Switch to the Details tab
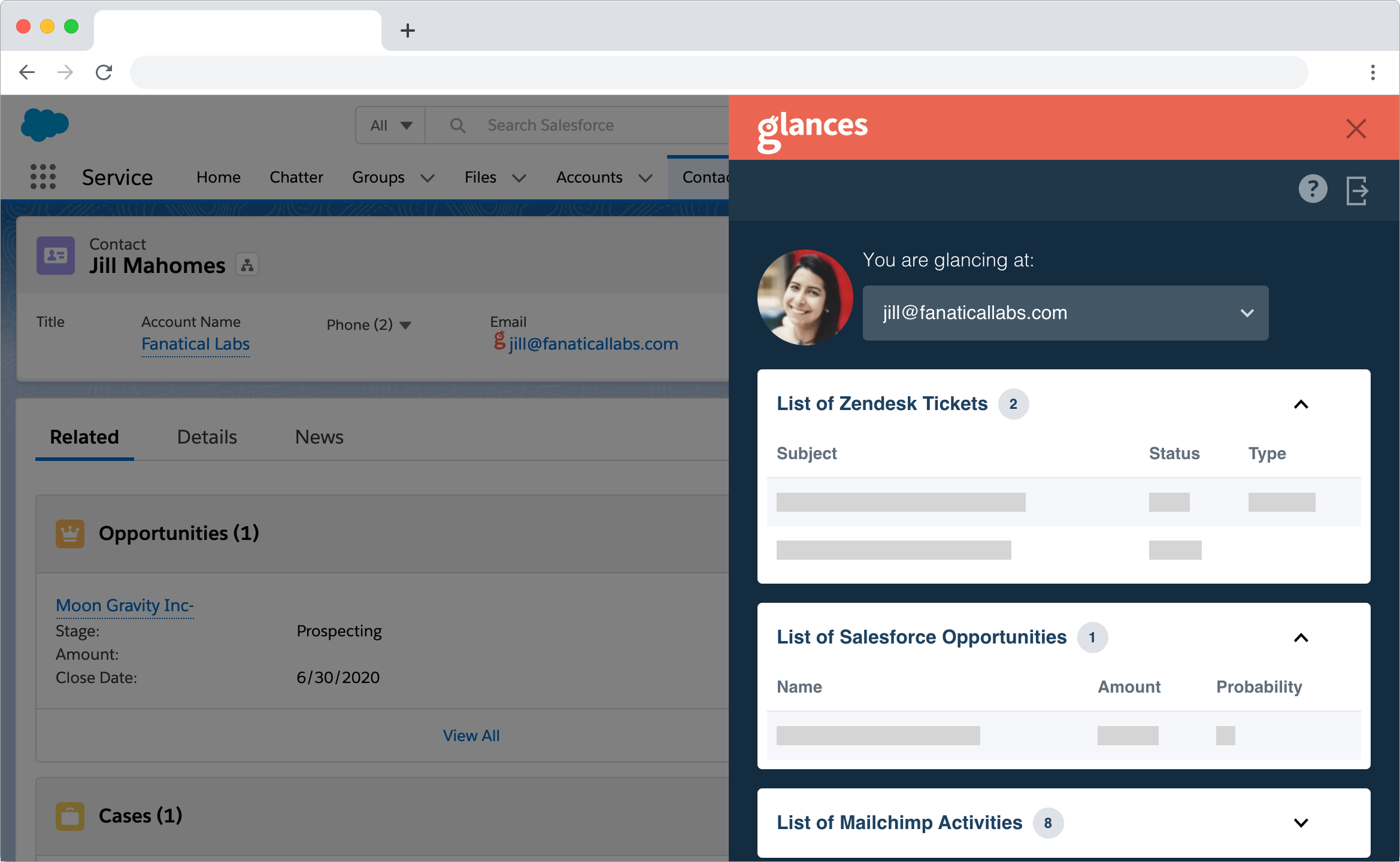Image resolution: width=1400 pixels, height=862 pixels. pos(207,437)
